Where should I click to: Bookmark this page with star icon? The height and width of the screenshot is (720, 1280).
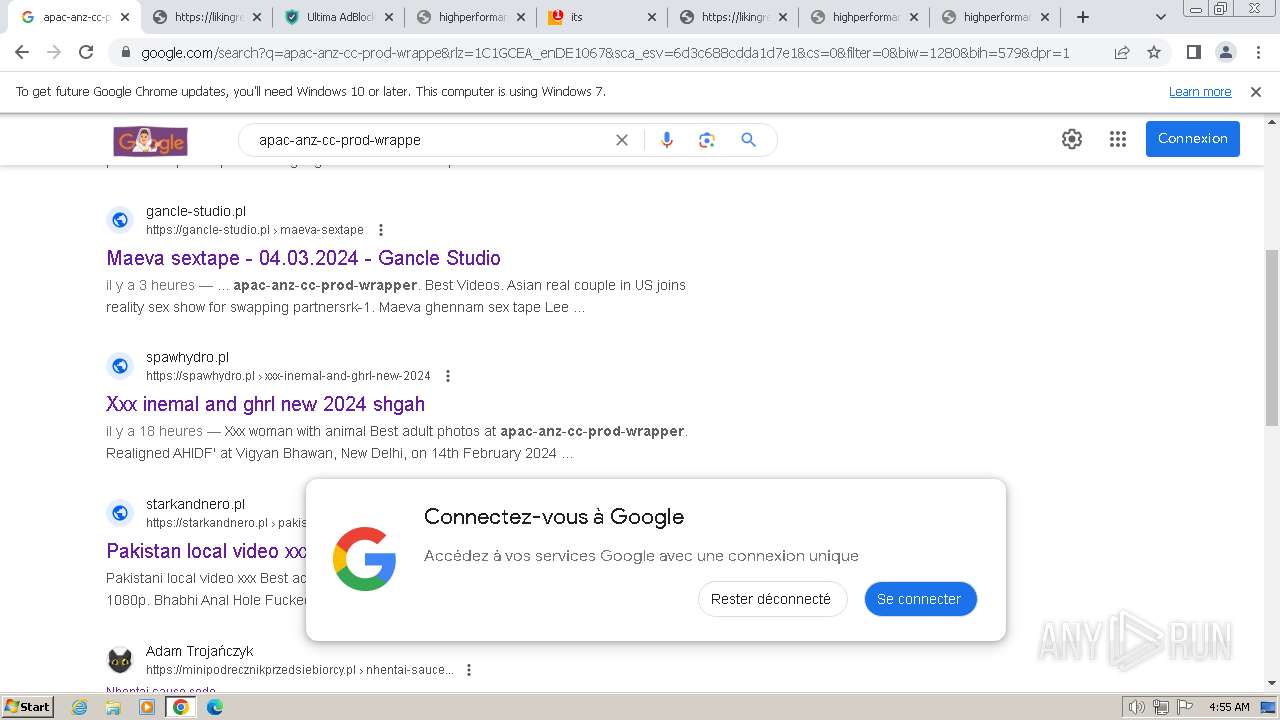click(x=1154, y=52)
